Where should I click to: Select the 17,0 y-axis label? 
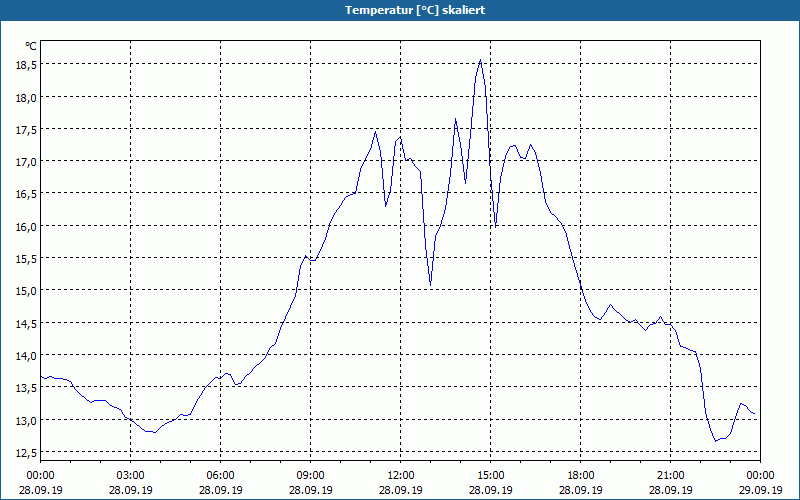coord(26,162)
